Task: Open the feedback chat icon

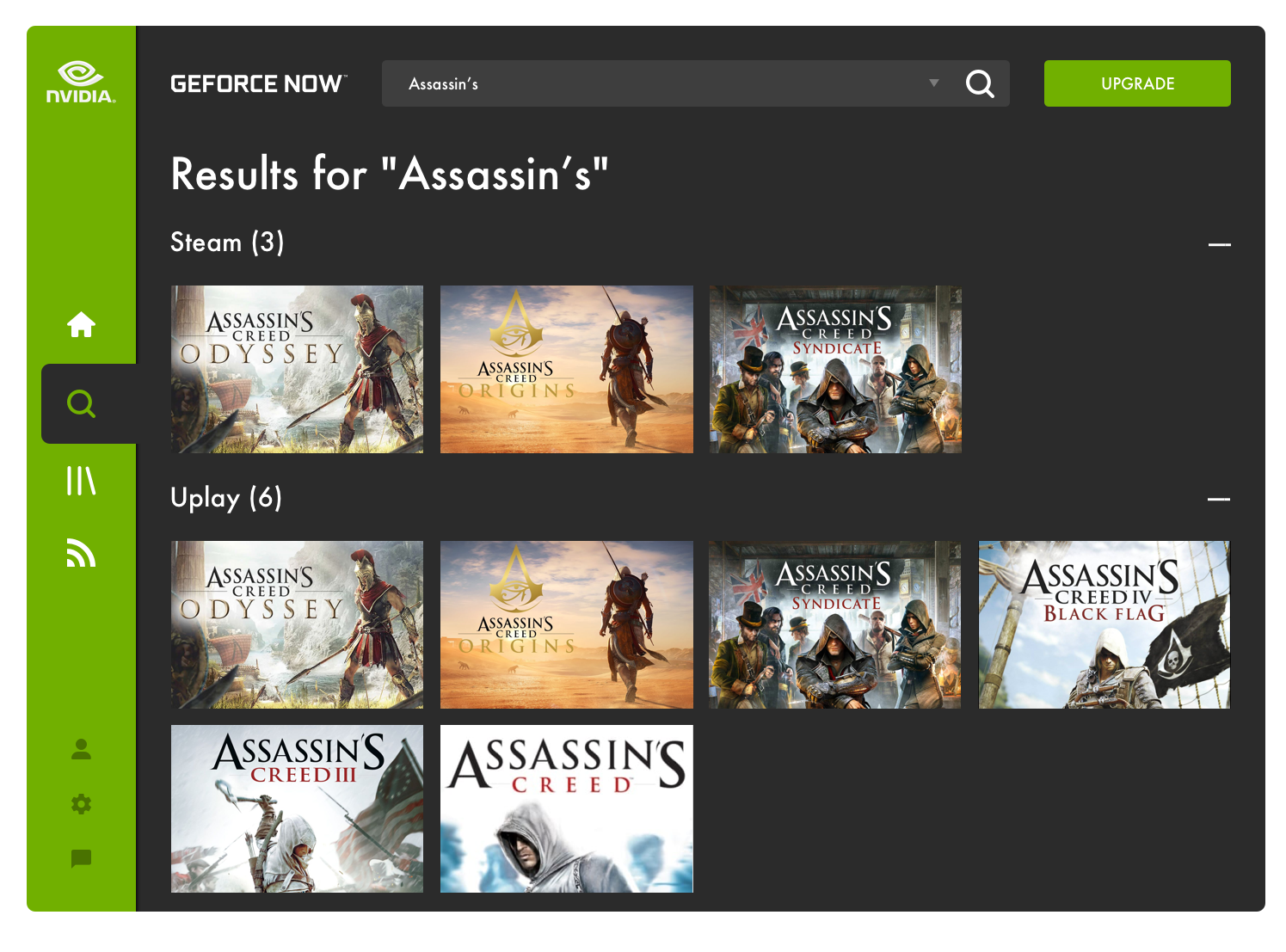Action: point(81,858)
